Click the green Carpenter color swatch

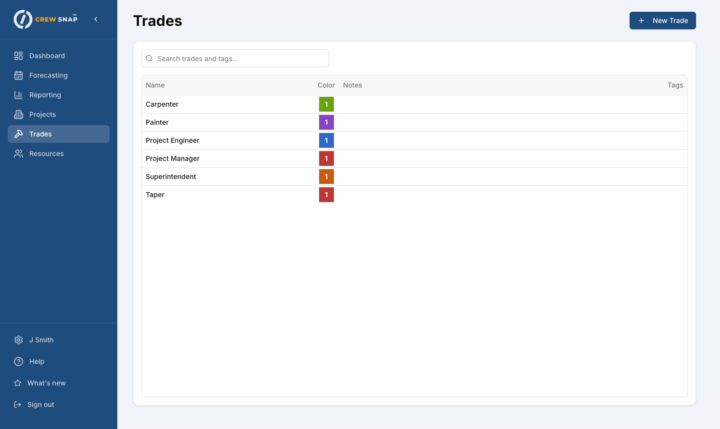326,104
